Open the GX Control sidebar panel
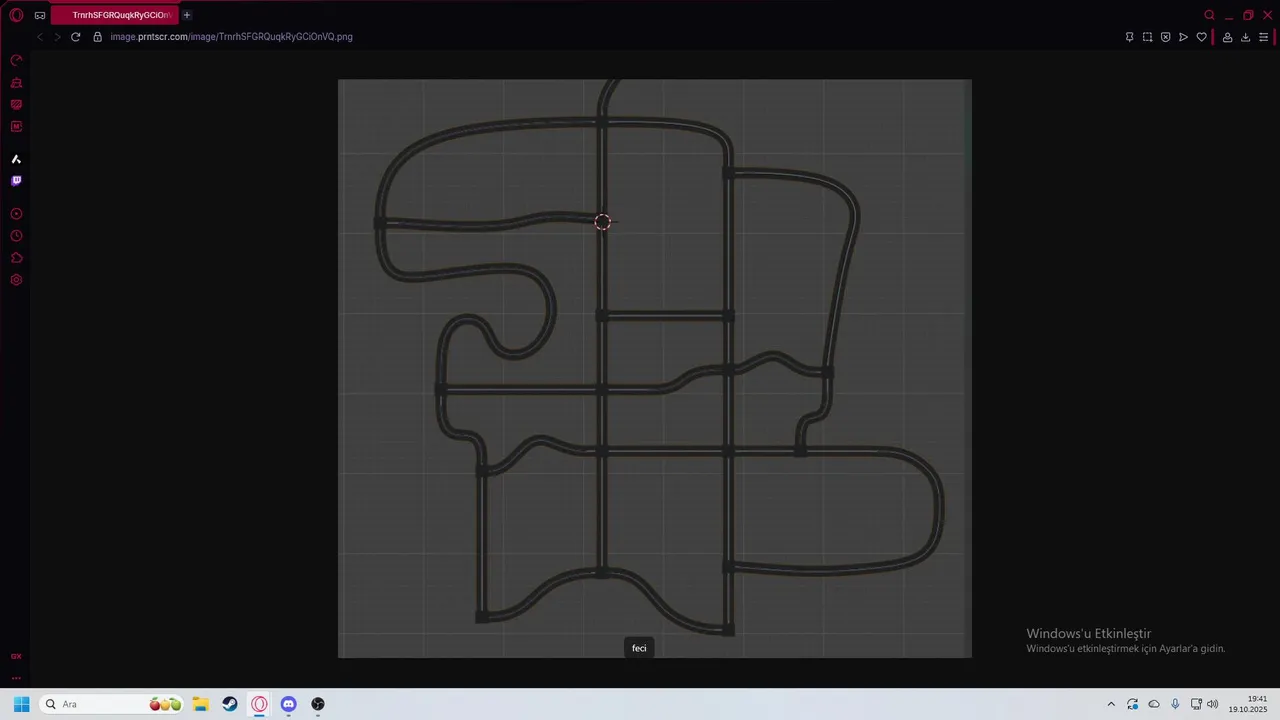The width and height of the screenshot is (1280, 720). [x=16, y=61]
